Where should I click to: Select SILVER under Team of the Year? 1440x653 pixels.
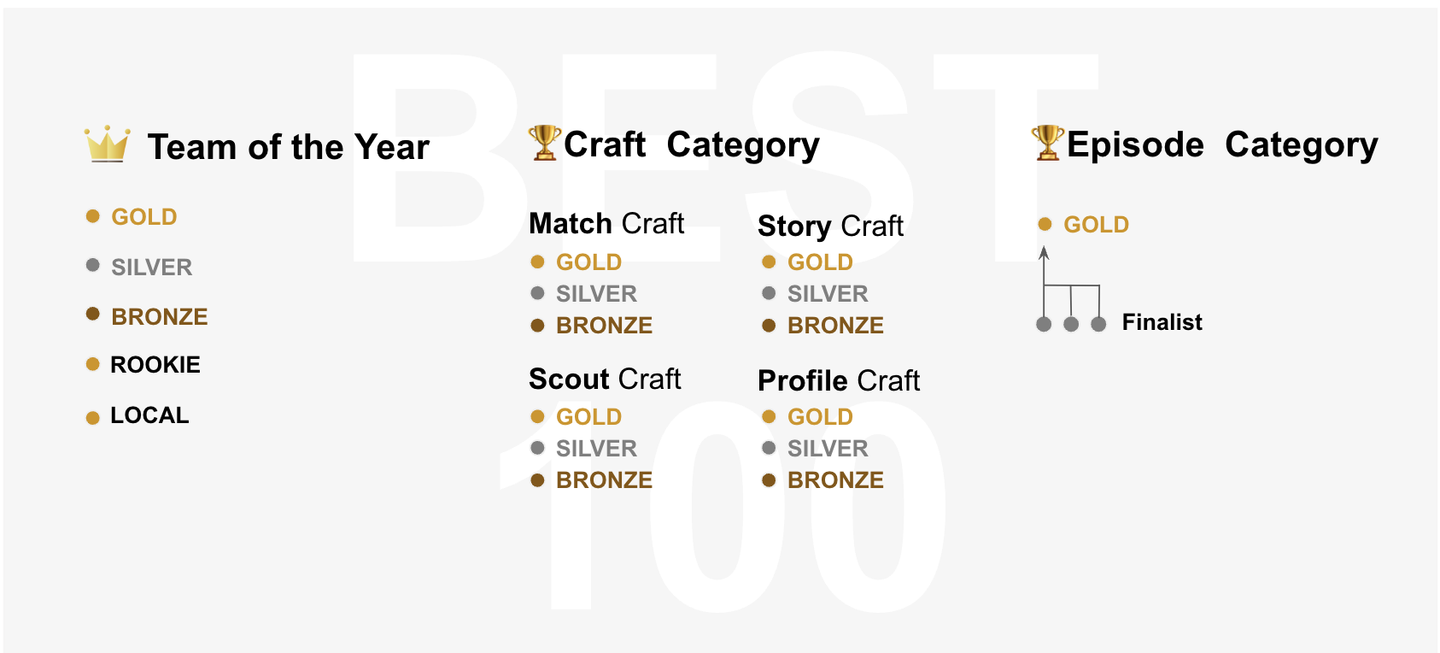(x=151, y=267)
